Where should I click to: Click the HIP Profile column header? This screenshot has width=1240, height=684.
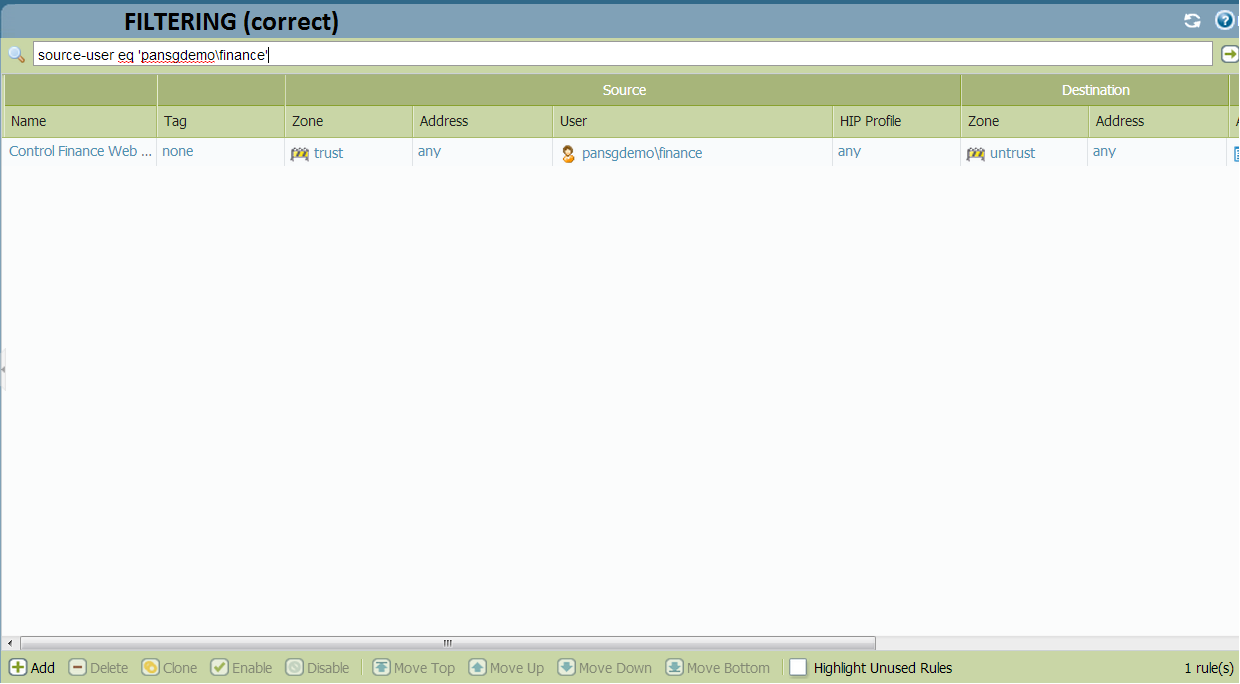(897, 121)
